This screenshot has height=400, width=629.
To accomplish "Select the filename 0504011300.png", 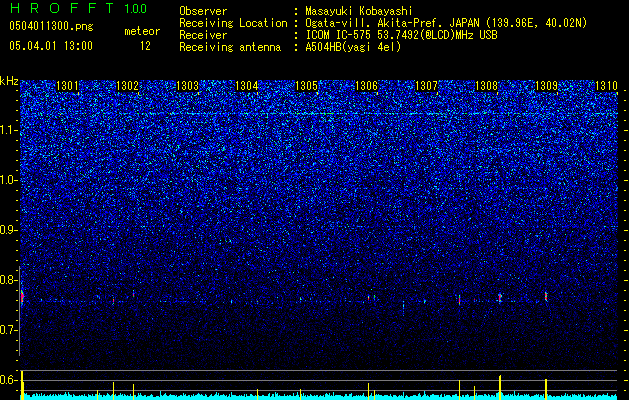I will point(51,27).
